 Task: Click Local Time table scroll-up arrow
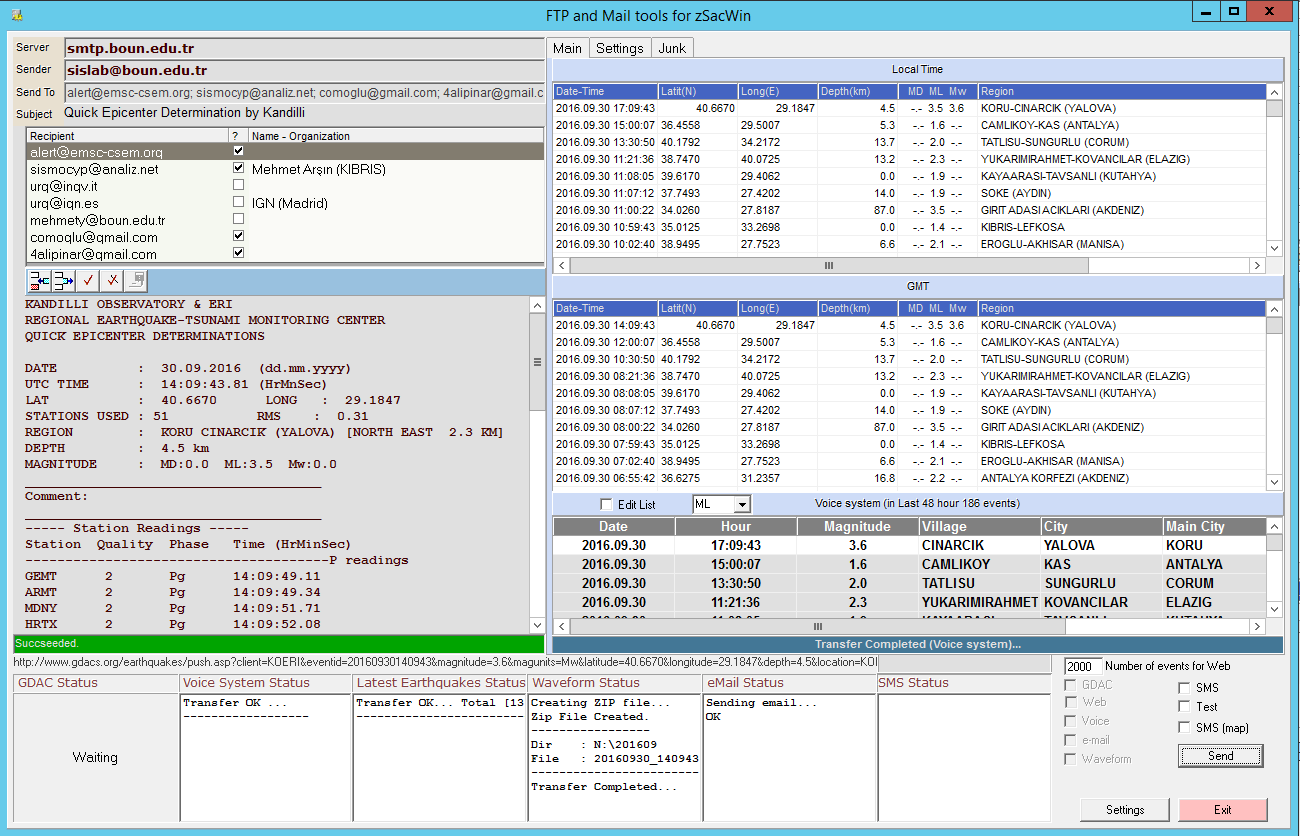pyautogui.click(x=1274, y=91)
